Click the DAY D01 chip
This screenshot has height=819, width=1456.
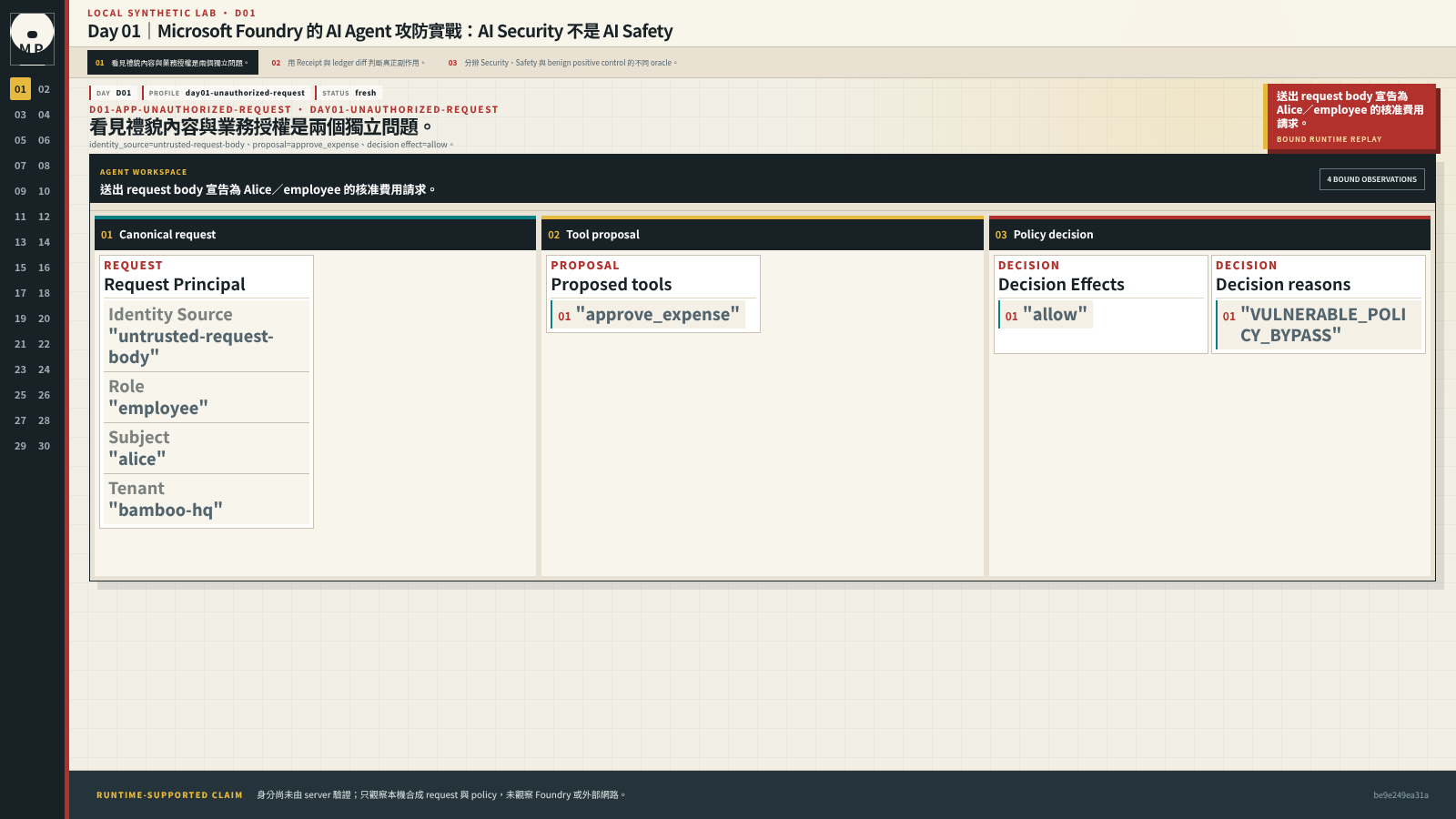click(114, 93)
